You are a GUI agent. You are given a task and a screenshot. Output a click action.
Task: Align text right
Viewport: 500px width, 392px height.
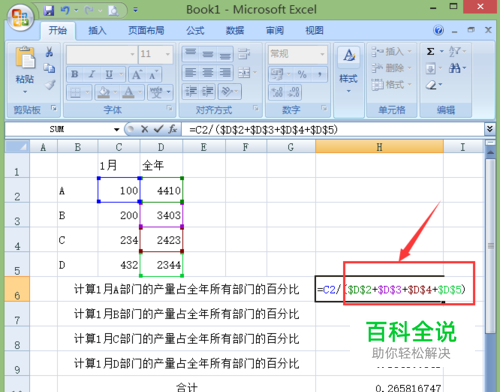tap(225, 72)
